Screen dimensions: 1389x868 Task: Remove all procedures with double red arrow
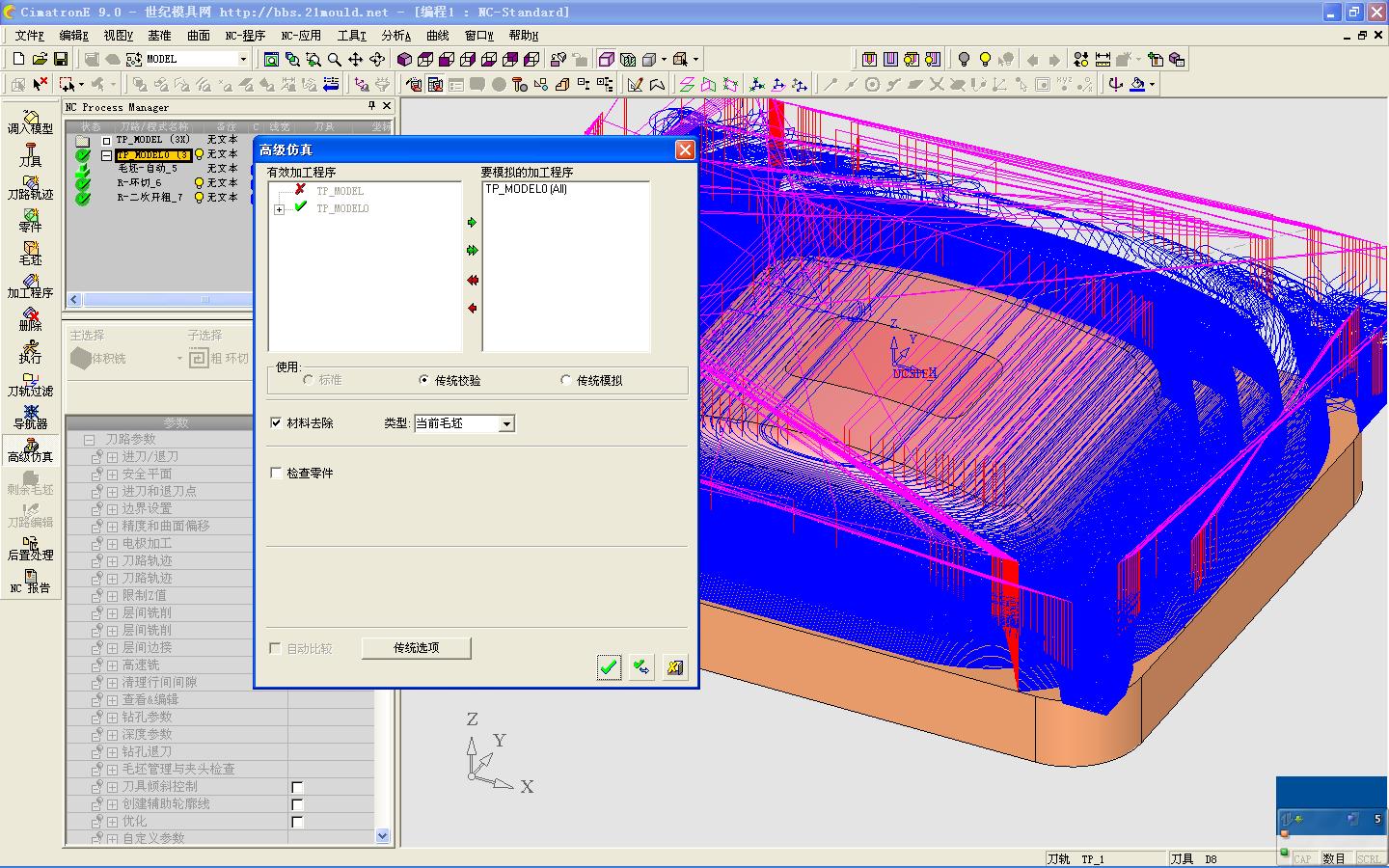[x=472, y=280]
